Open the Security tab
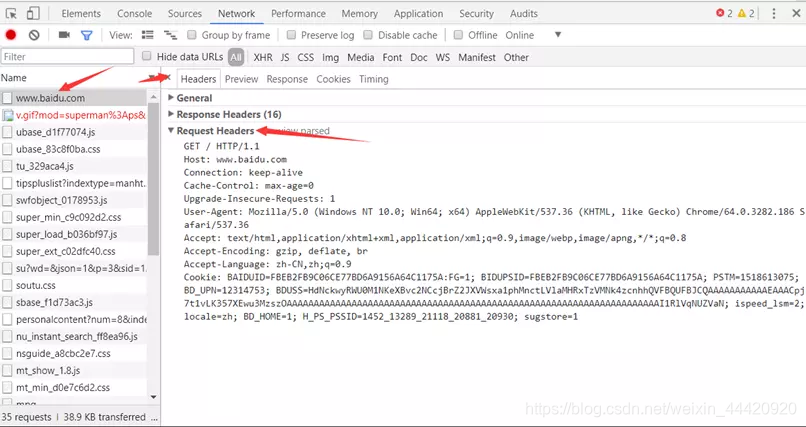The height and width of the screenshot is (427, 806). pyautogui.click(x=477, y=14)
